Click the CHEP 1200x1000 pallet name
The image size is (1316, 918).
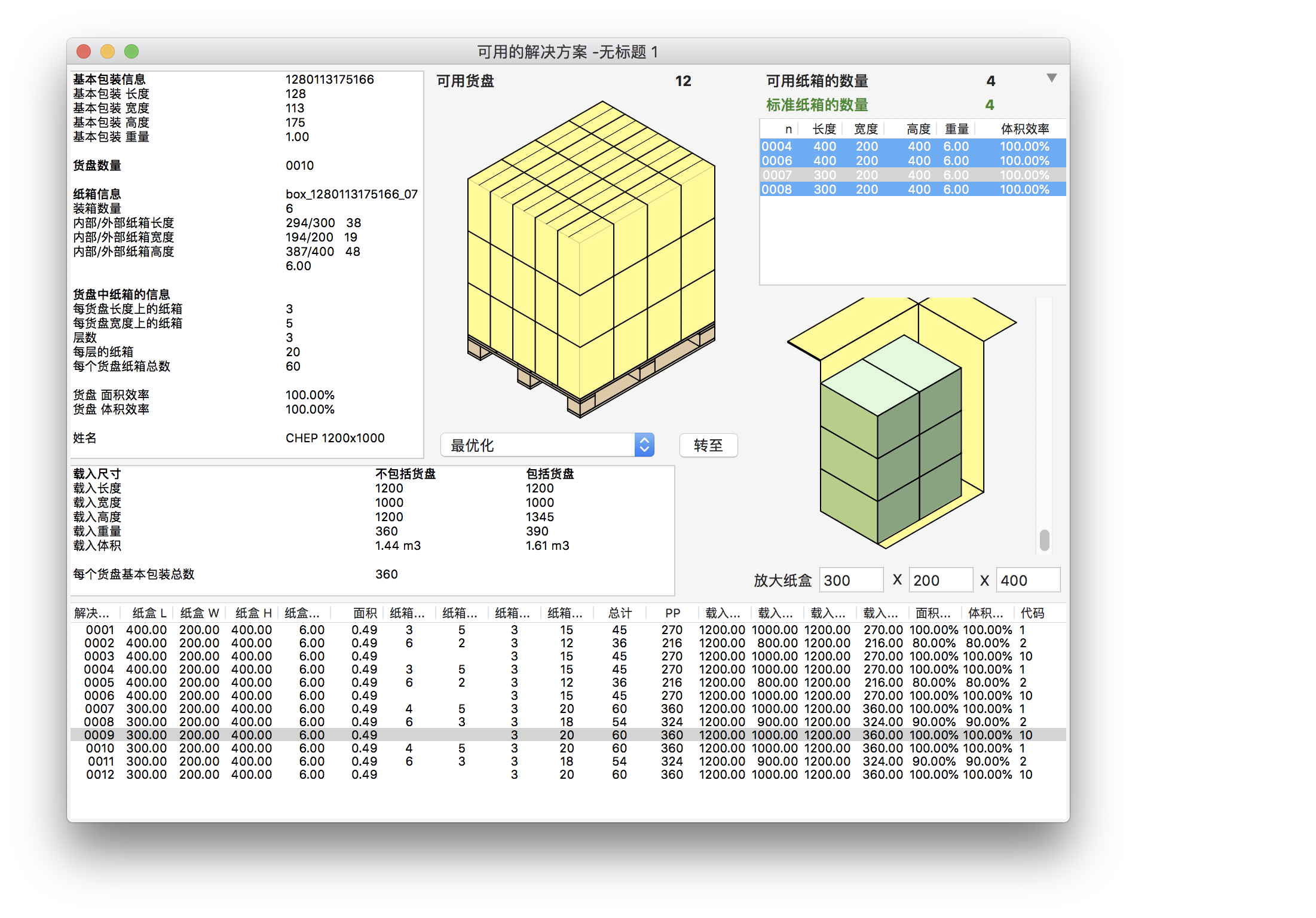click(x=335, y=438)
